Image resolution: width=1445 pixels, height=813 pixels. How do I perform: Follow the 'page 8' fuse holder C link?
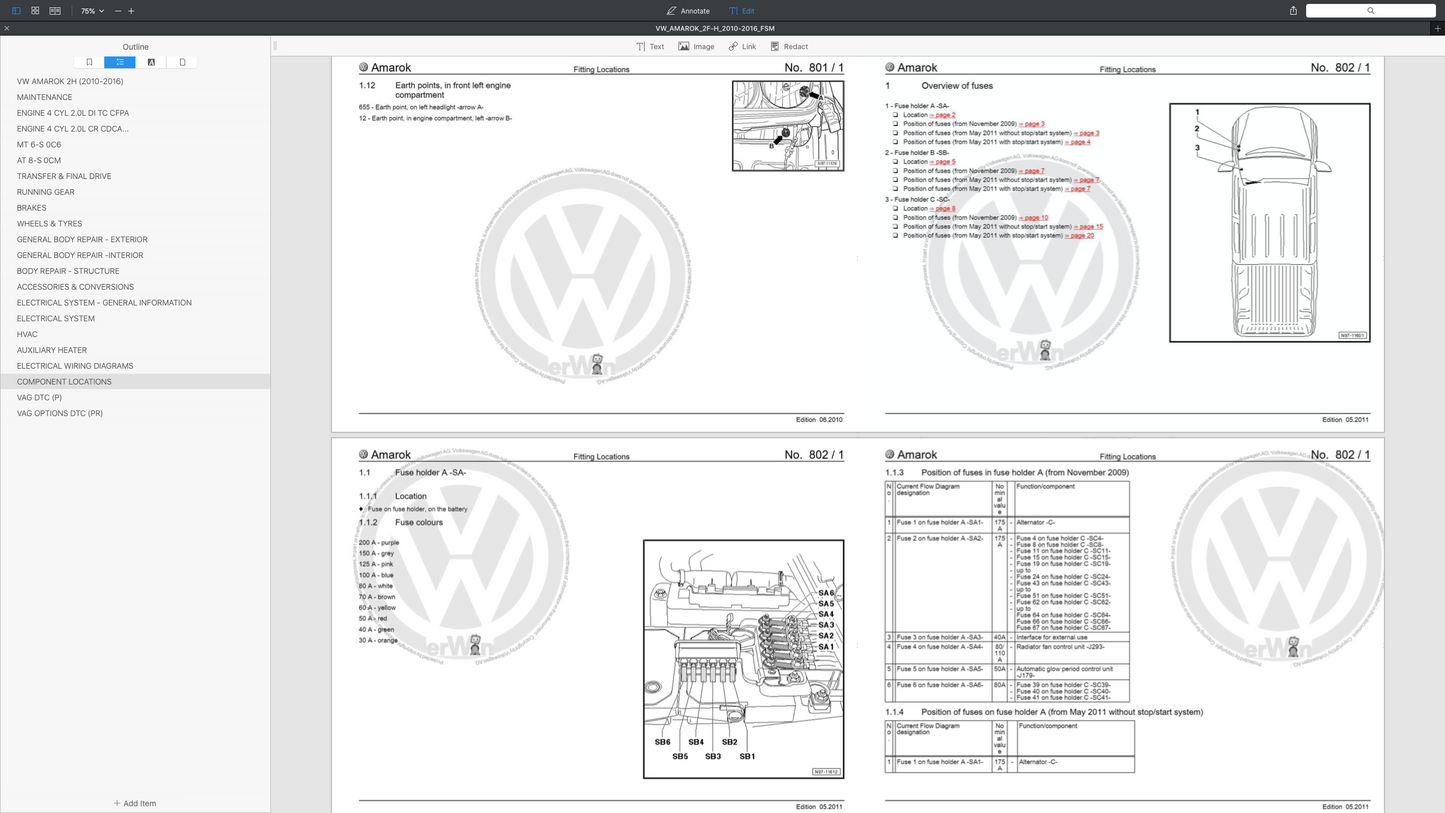(x=943, y=209)
